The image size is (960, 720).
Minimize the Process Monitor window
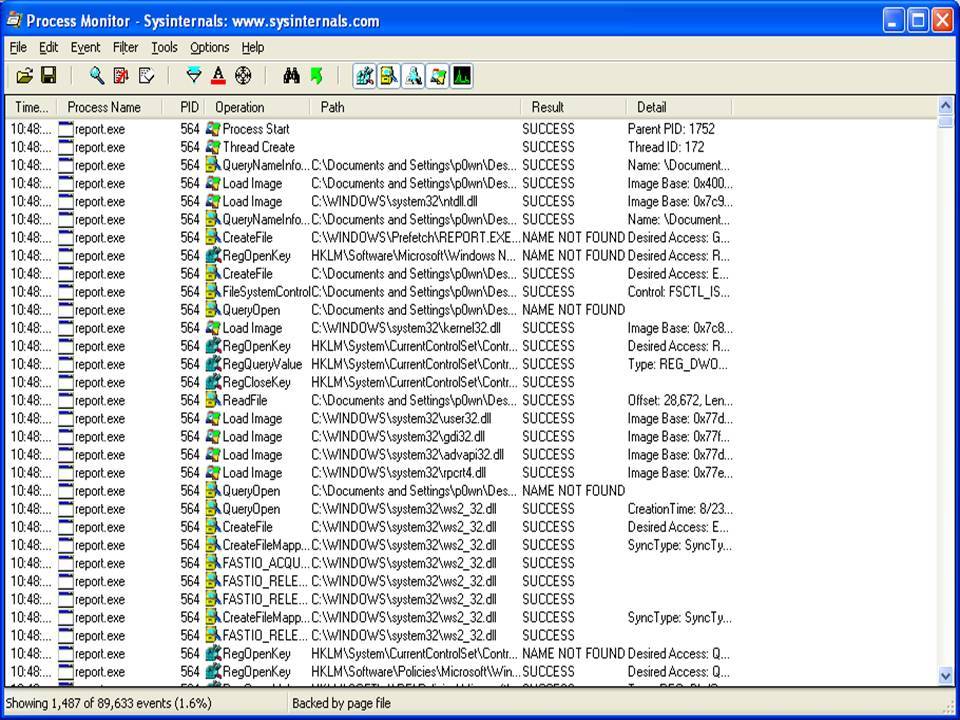coord(894,21)
